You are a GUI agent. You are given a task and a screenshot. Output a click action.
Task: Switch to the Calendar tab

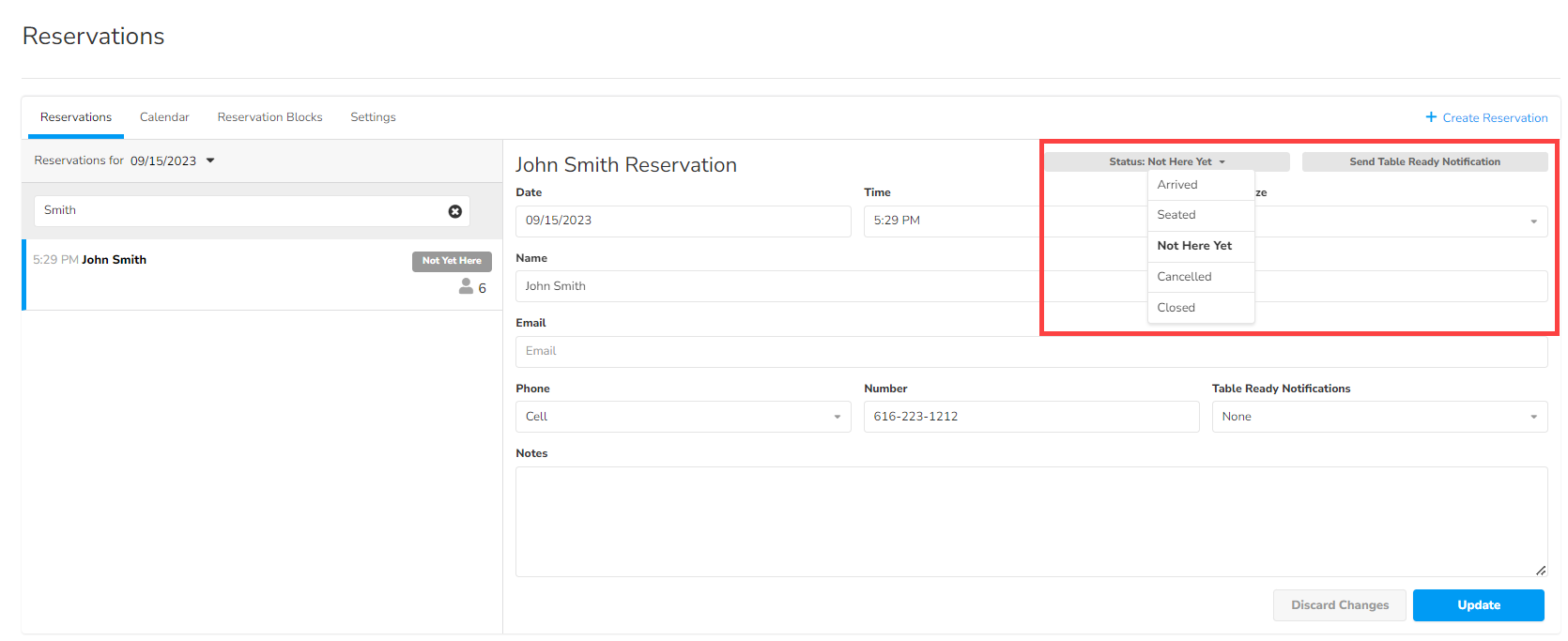click(164, 117)
